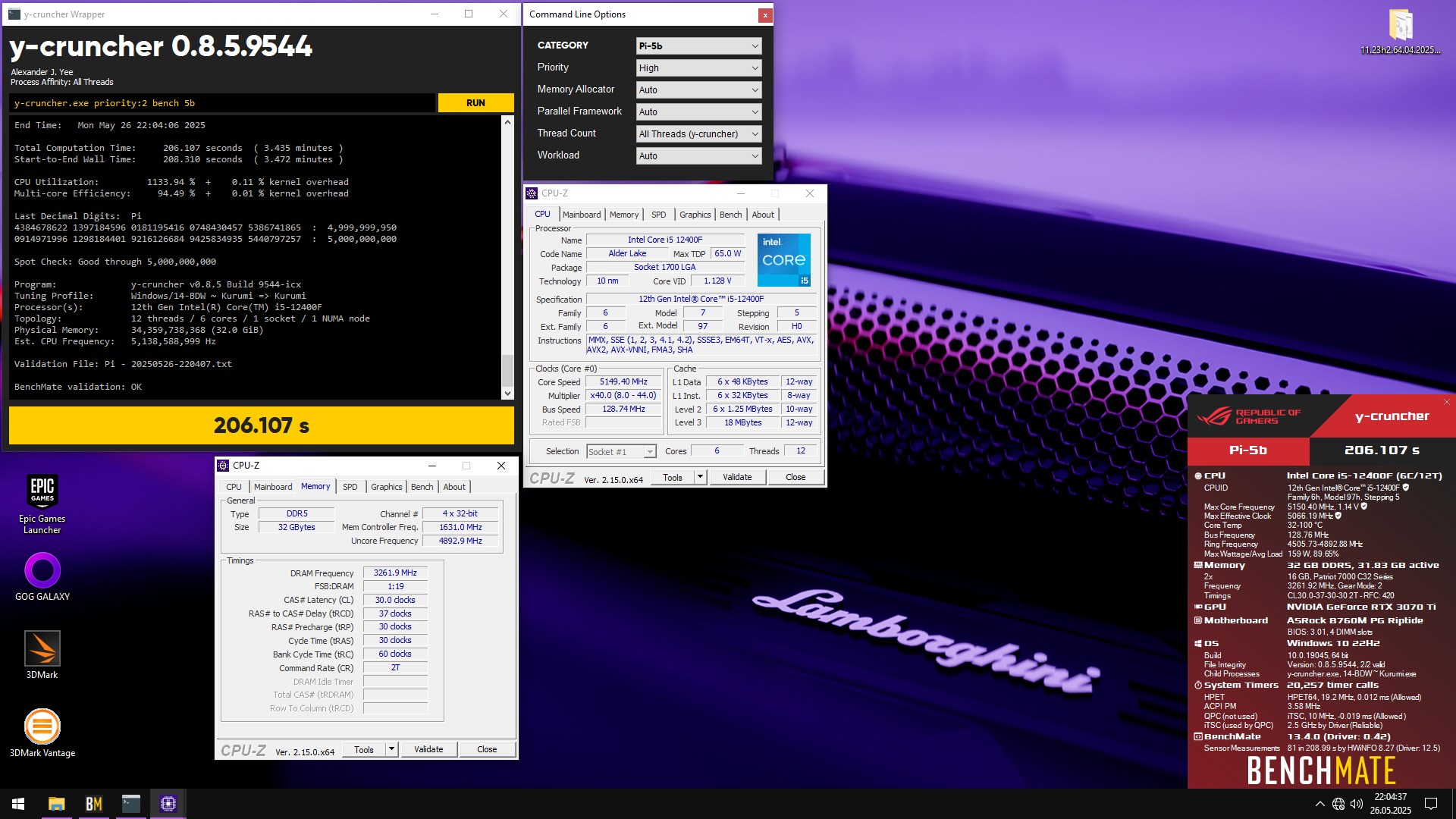This screenshot has width=1456, height=819.
Task: Click Close button in CPU-Z CPU window
Action: pyautogui.click(x=795, y=477)
